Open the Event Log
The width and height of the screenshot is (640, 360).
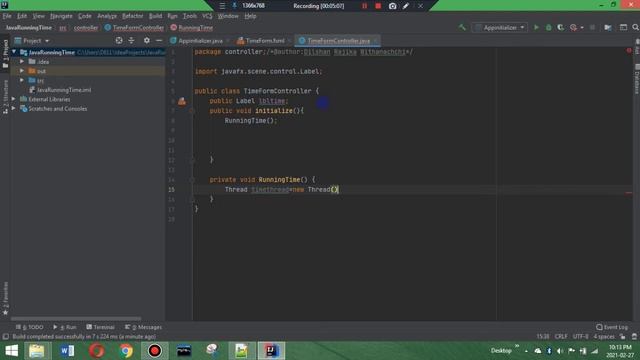[612, 327]
